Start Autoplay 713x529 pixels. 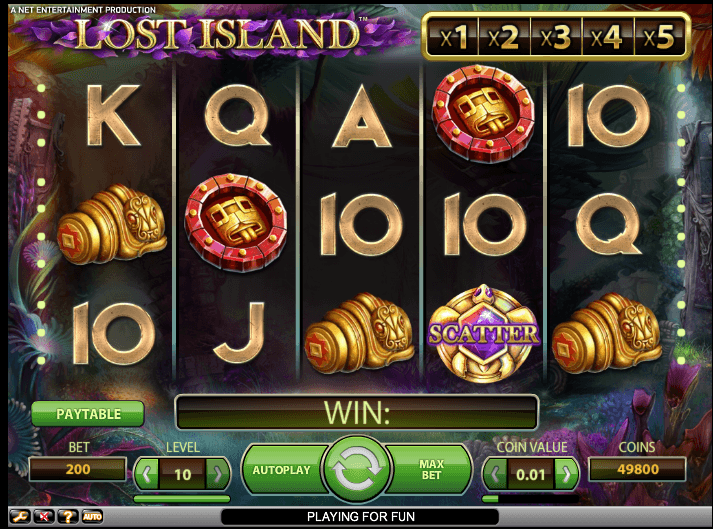tap(282, 470)
